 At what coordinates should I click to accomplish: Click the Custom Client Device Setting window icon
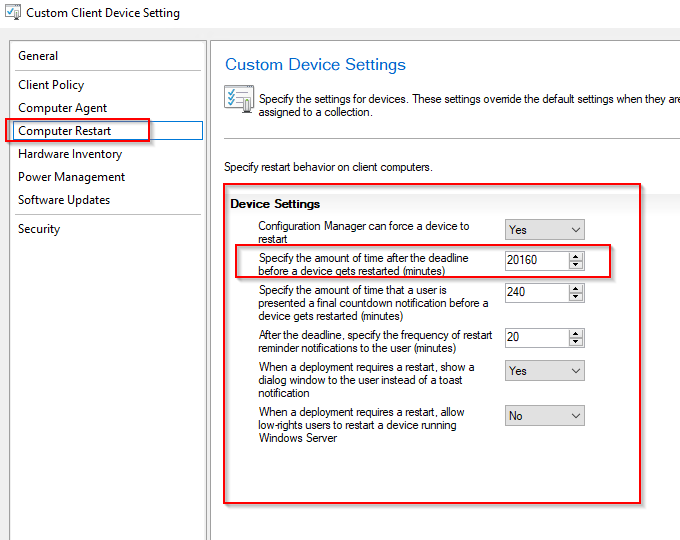tap(13, 13)
